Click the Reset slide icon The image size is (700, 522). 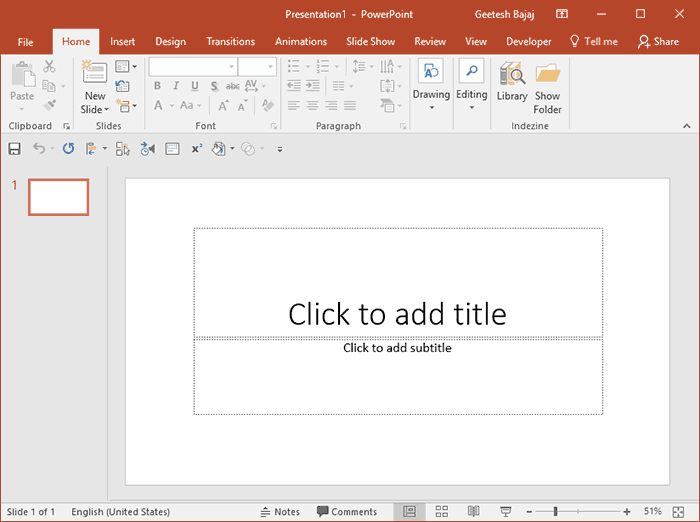click(x=123, y=86)
